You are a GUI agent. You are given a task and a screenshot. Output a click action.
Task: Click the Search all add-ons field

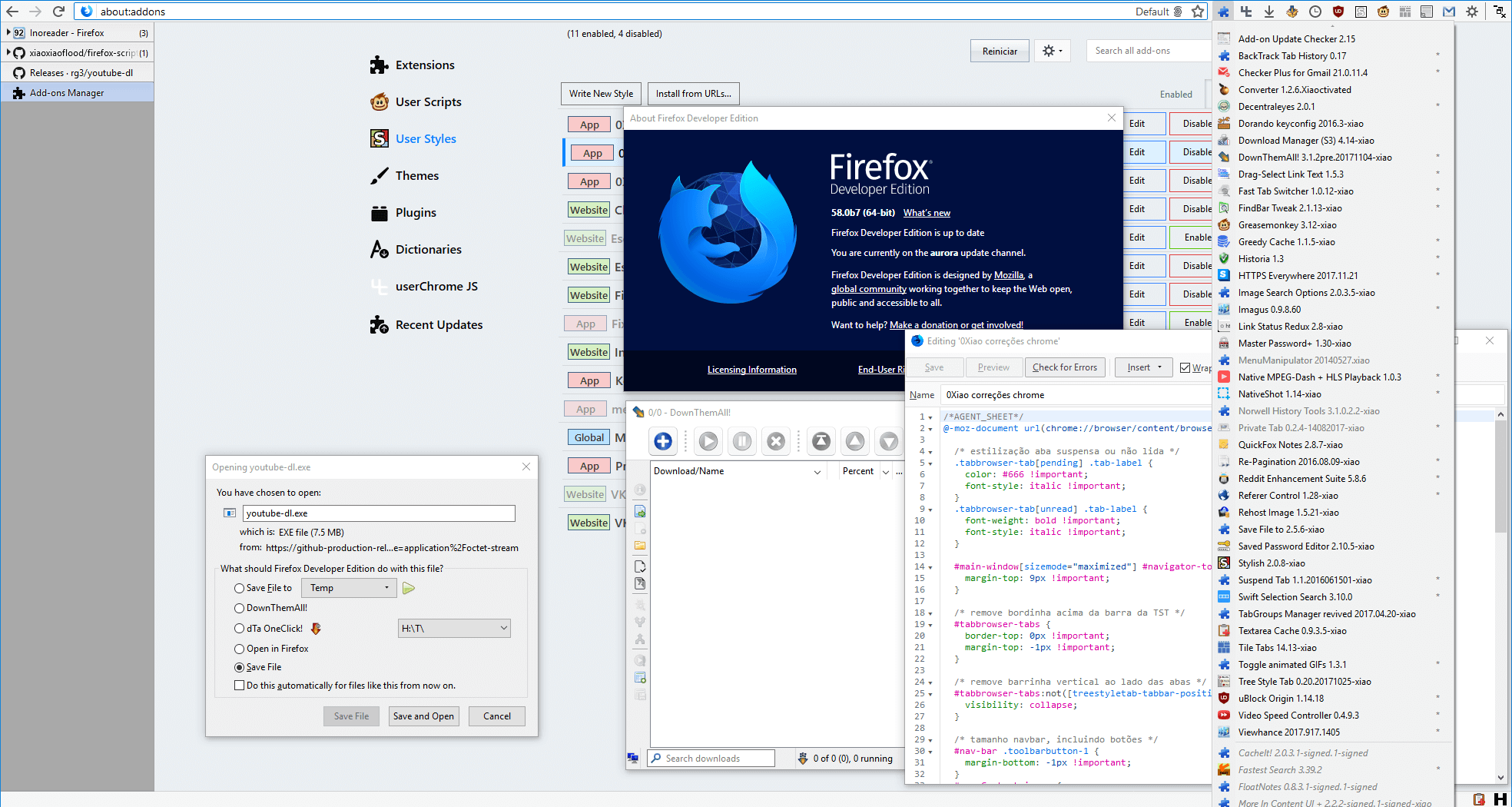tap(1149, 51)
